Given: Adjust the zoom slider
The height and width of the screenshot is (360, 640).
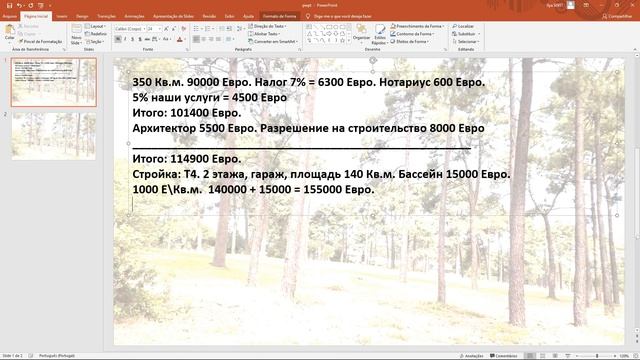Looking at the screenshot, I should click(597, 356).
